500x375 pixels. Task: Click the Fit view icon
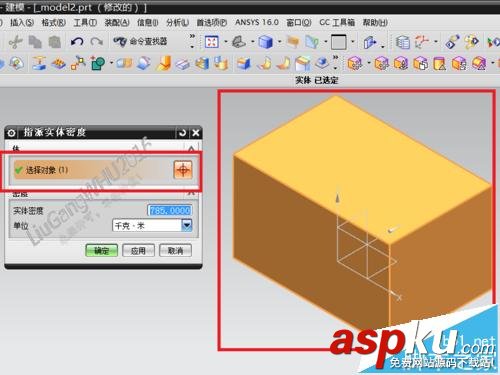pyautogui.click(x=212, y=42)
